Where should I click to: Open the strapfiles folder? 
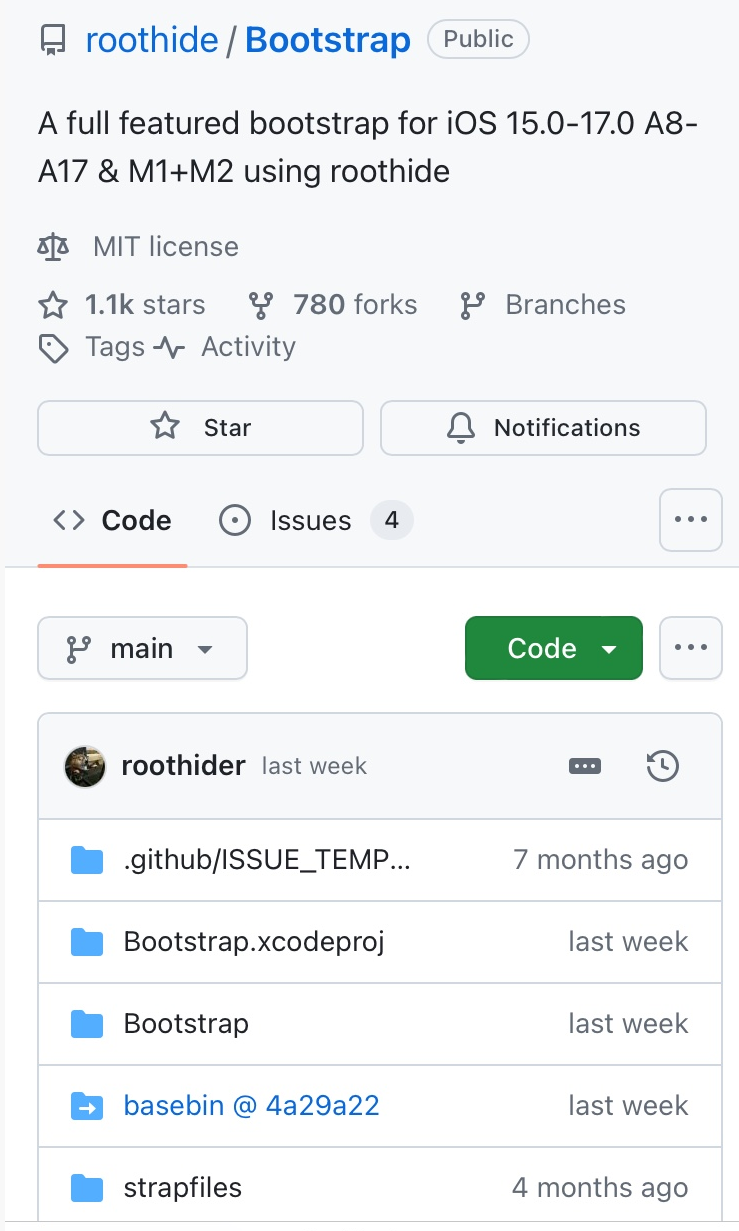[183, 1188]
